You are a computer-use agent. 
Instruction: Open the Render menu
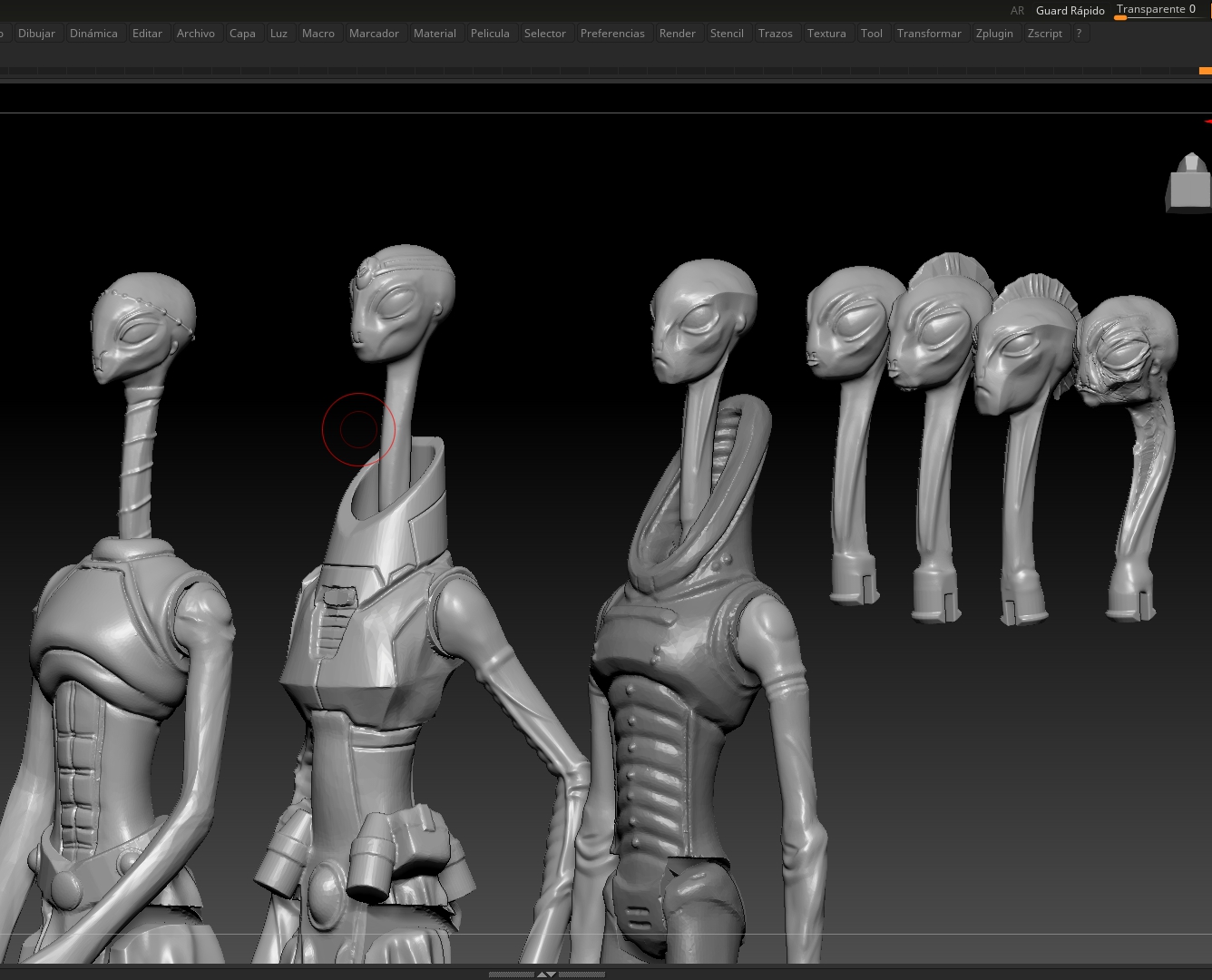(x=677, y=34)
